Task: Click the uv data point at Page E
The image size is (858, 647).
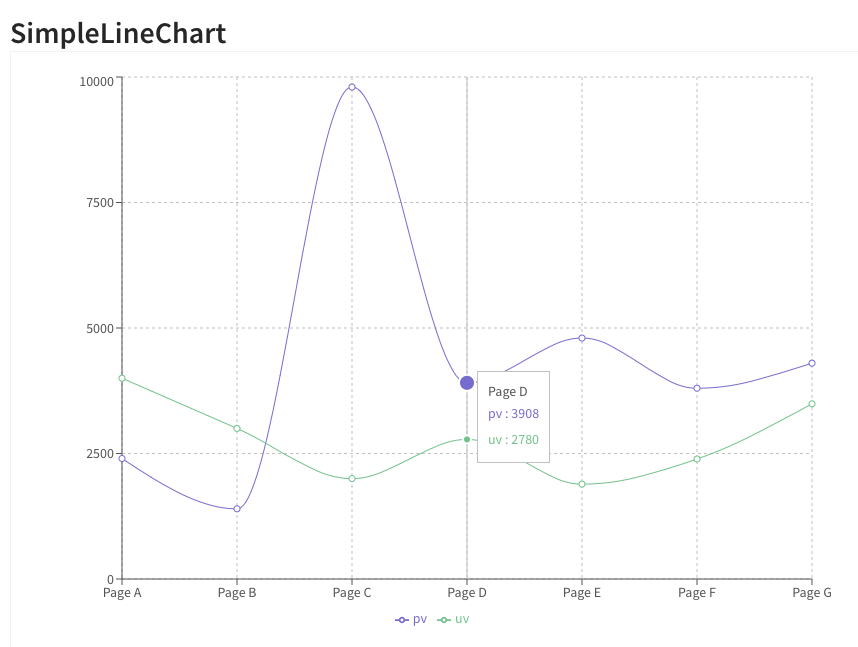Action: [x=582, y=484]
